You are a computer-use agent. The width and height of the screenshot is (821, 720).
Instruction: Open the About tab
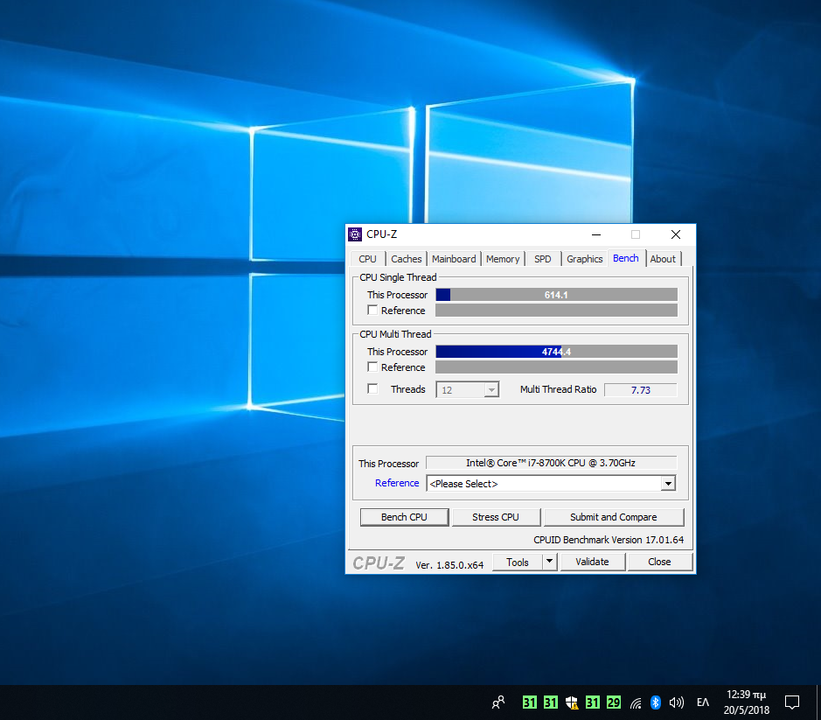pyautogui.click(x=662, y=259)
